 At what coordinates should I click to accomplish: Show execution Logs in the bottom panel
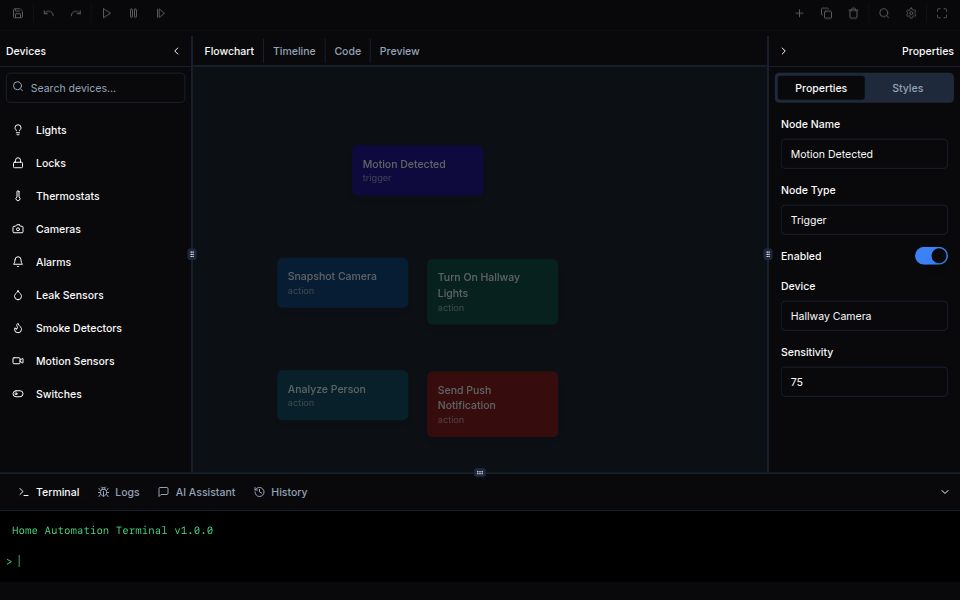[x=118, y=492]
